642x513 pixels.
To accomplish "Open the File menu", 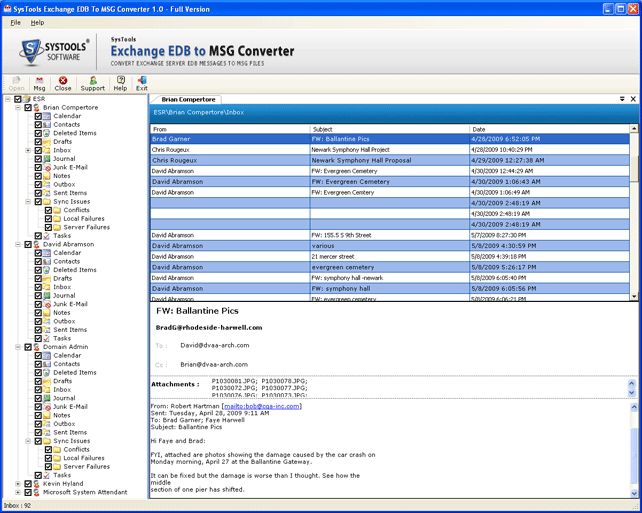I will [x=16, y=23].
